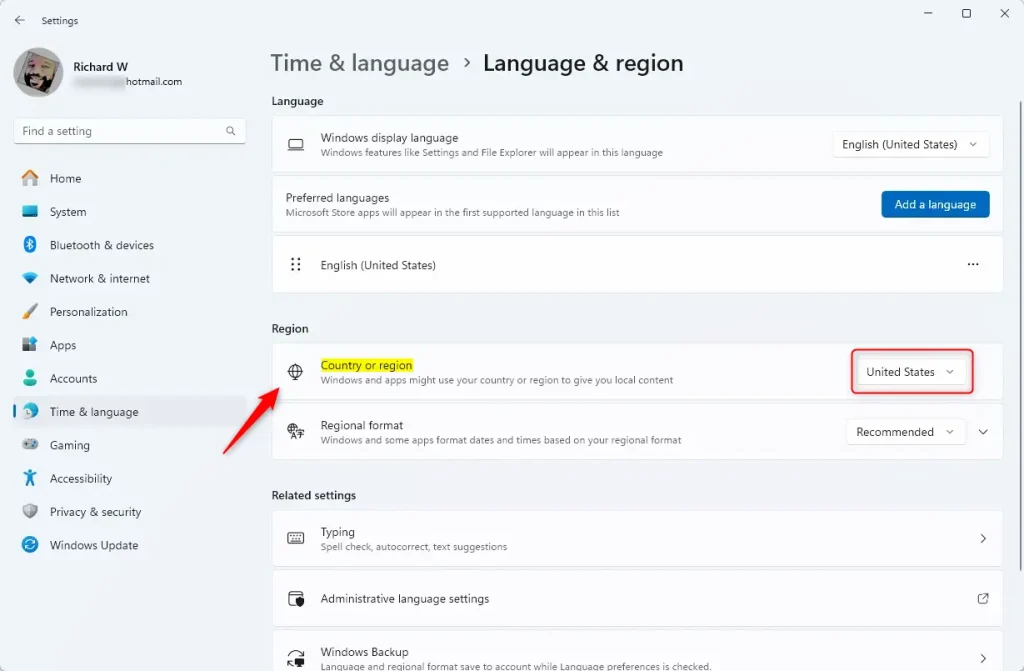Click the globe icon next to Country or region
The height and width of the screenshot is (671, 1024).
(295, 372)
